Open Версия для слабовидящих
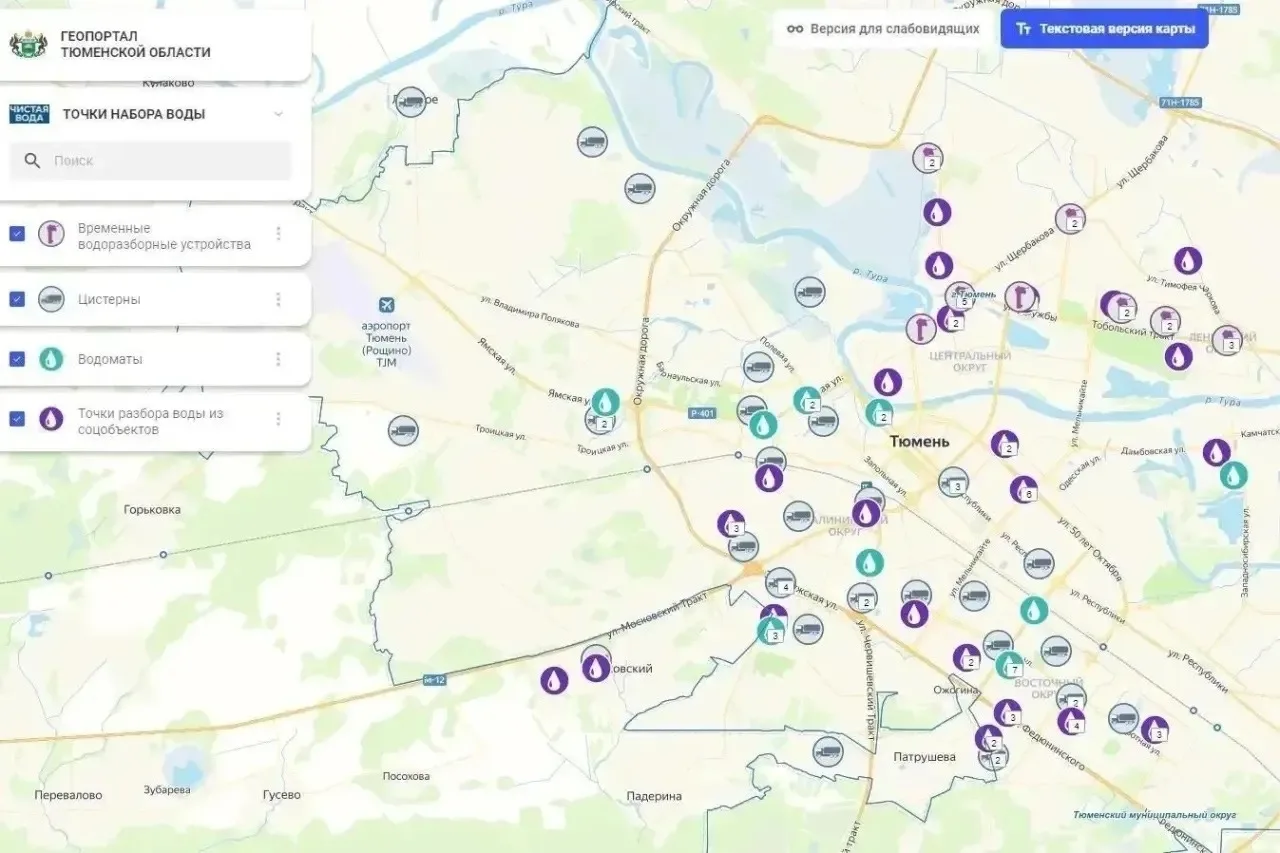 click(x=883, y=29)
